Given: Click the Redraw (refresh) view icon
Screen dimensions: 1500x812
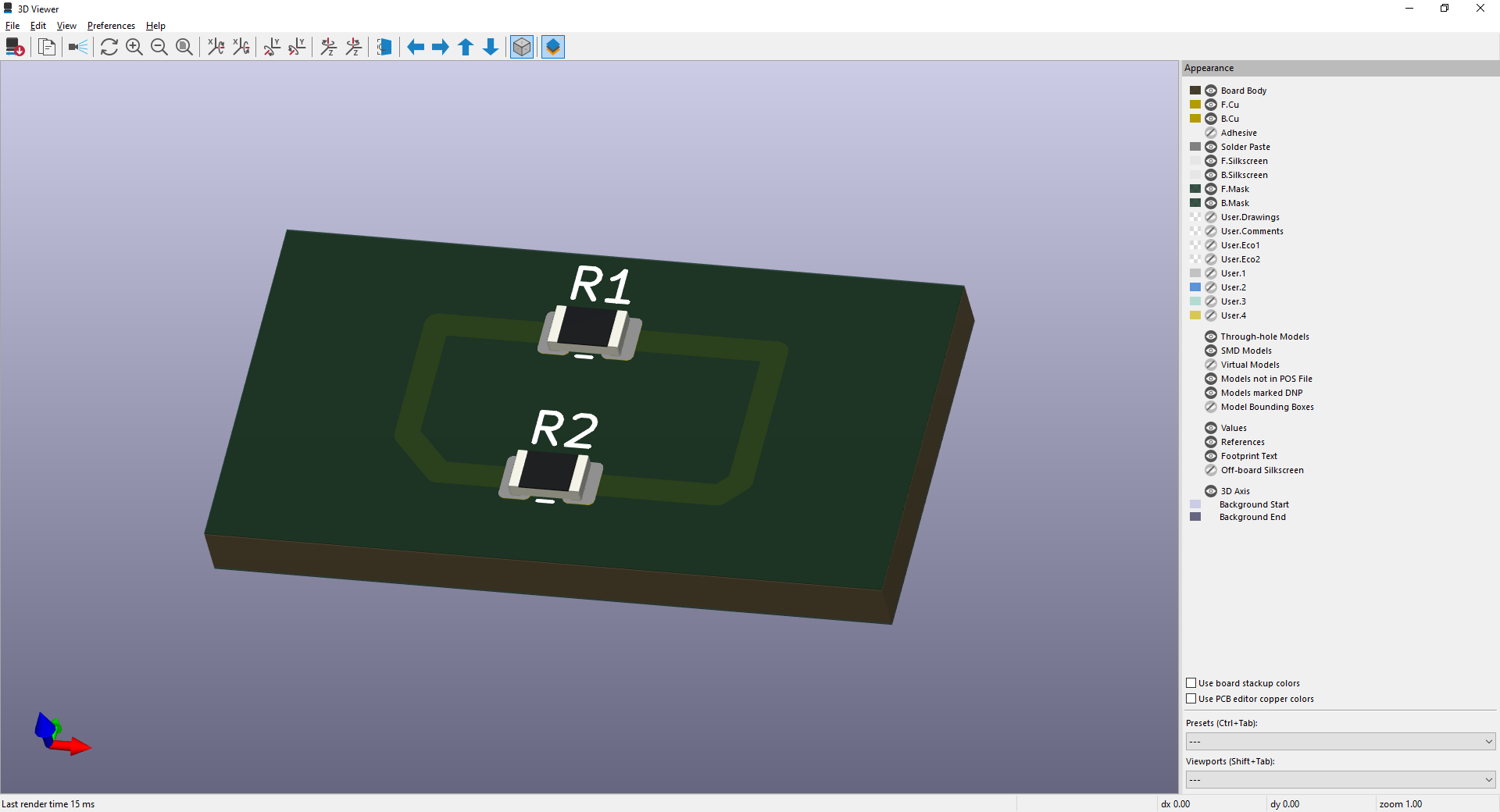Looking at the screenshot, I should [109, 48].
